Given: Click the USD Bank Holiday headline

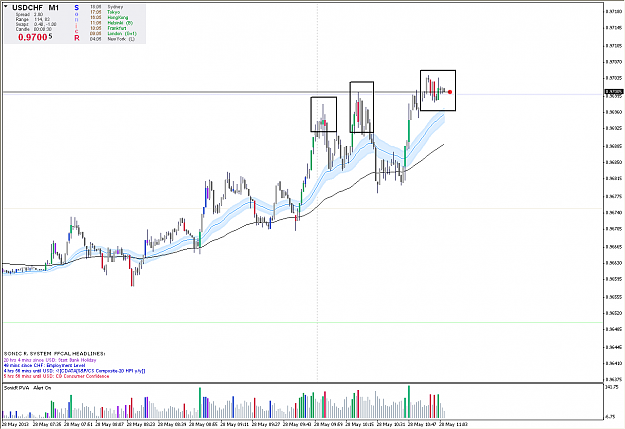Looking at the screenshot, I should (50, 360).
